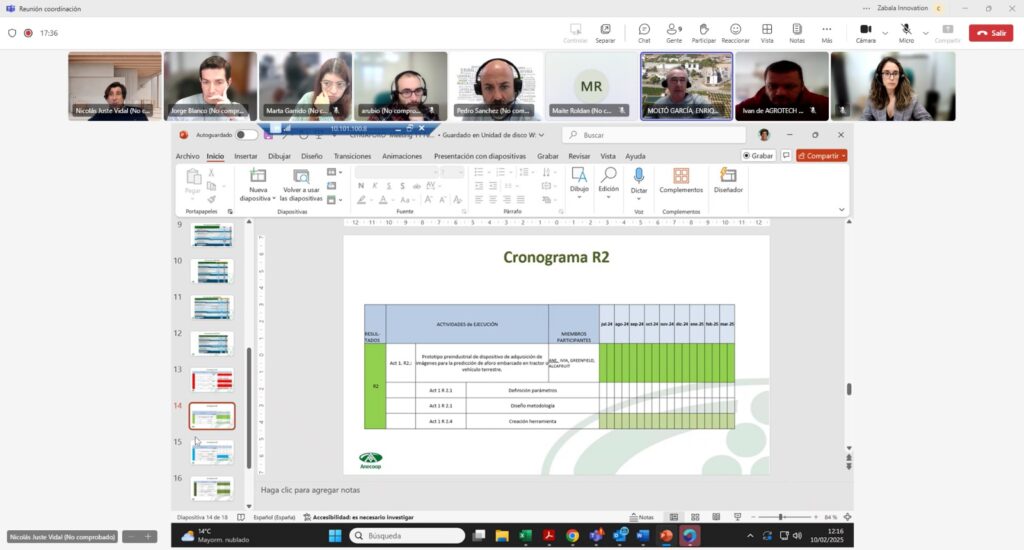Screen dimensions: 1024x550
Task: Click 'Haga clic para agregar notas' area
Action: [310, 490]
